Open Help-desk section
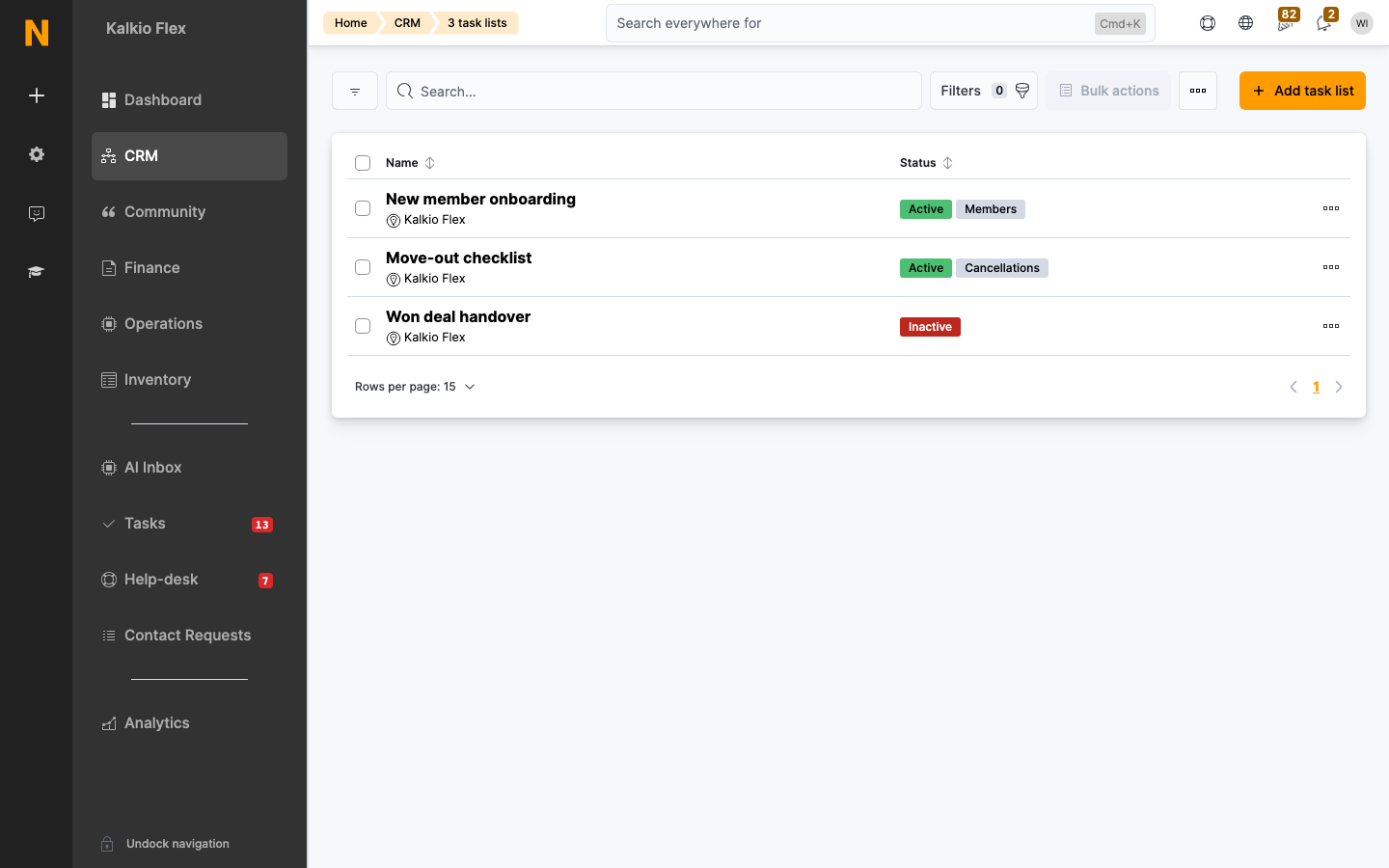The height and width of the screenshot is (868, 1389). [x=189, y=580]
